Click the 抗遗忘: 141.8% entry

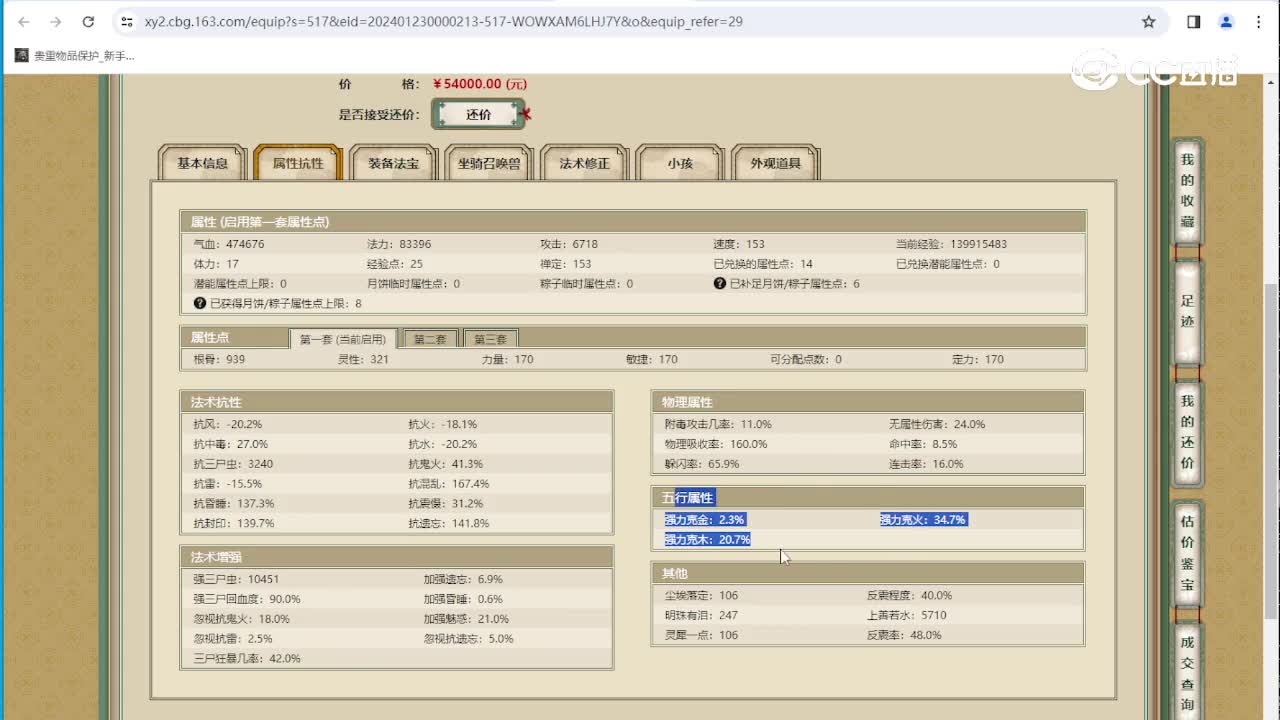click(448, 523)
